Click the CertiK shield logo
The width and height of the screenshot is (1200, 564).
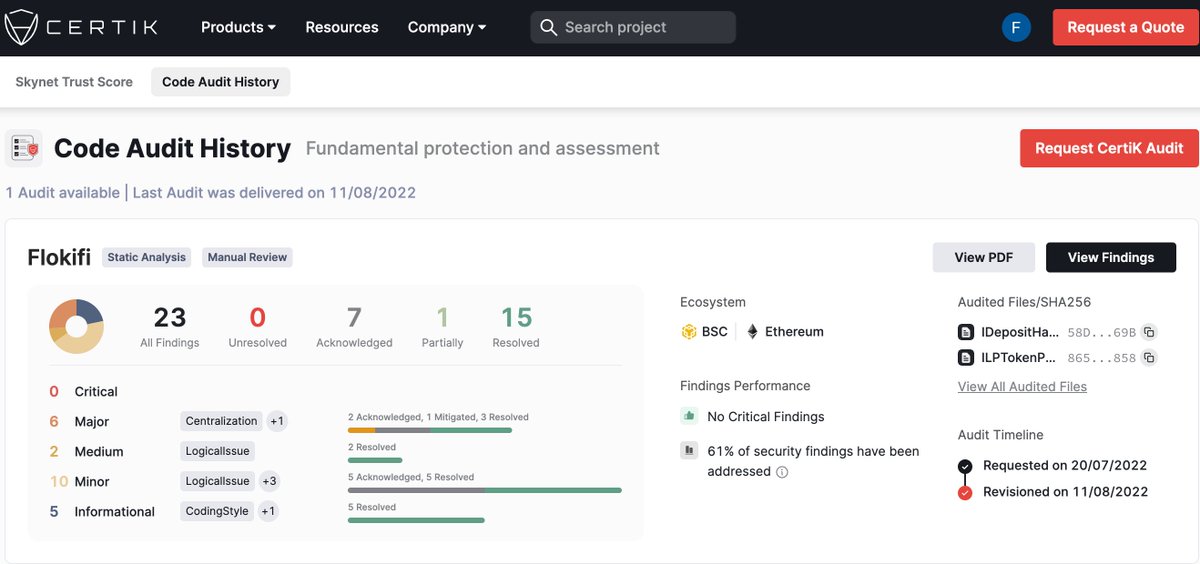point(21,27)
